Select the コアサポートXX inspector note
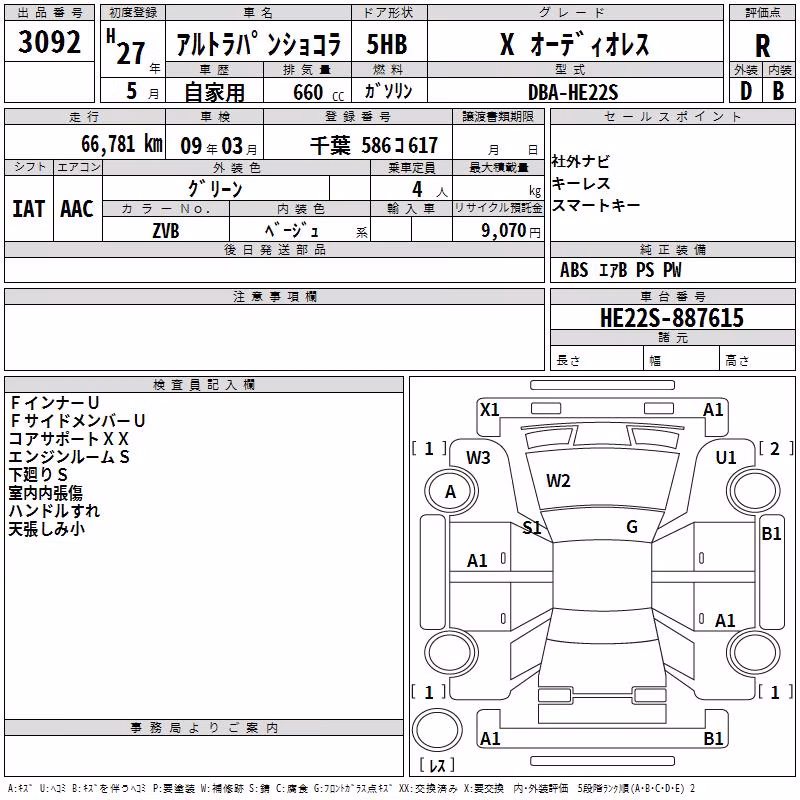The width and height of the screenshot is (800, 800). point(68,439)
